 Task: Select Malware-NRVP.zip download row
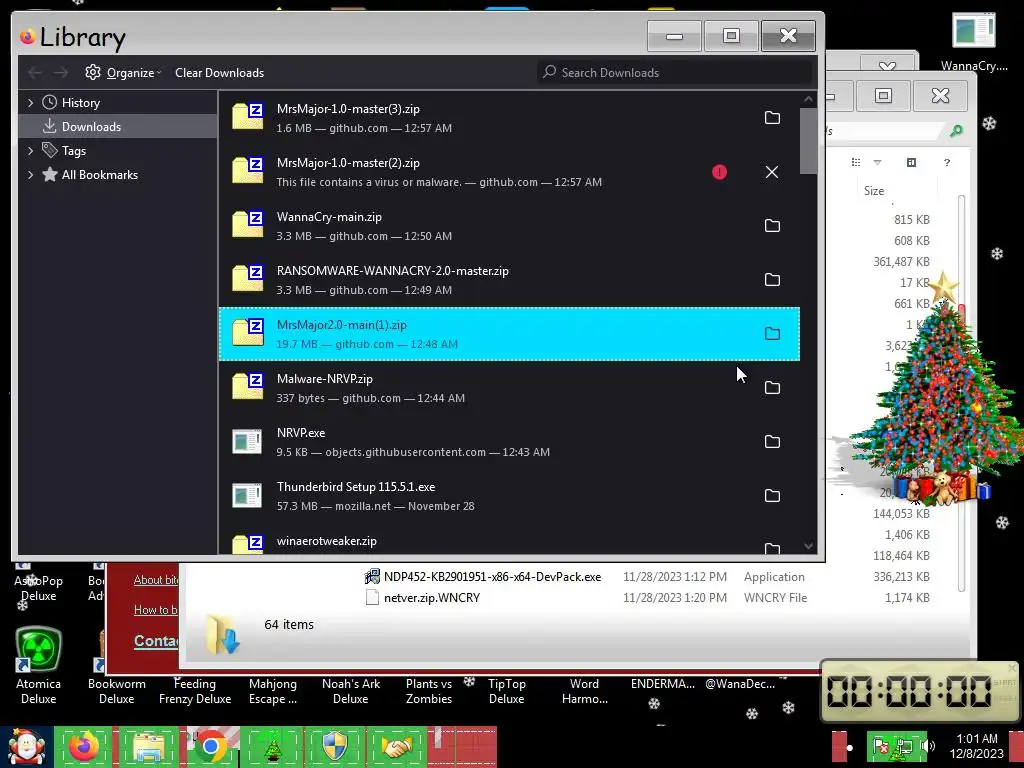coord(509,388)
